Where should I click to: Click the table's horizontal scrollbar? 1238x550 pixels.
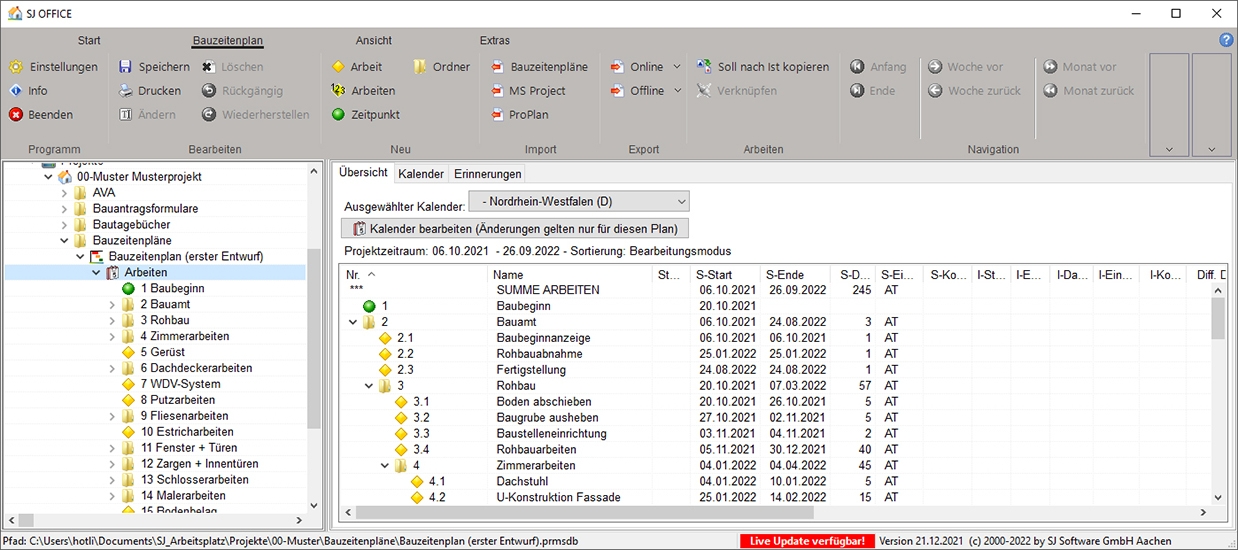tap(775, 512)
